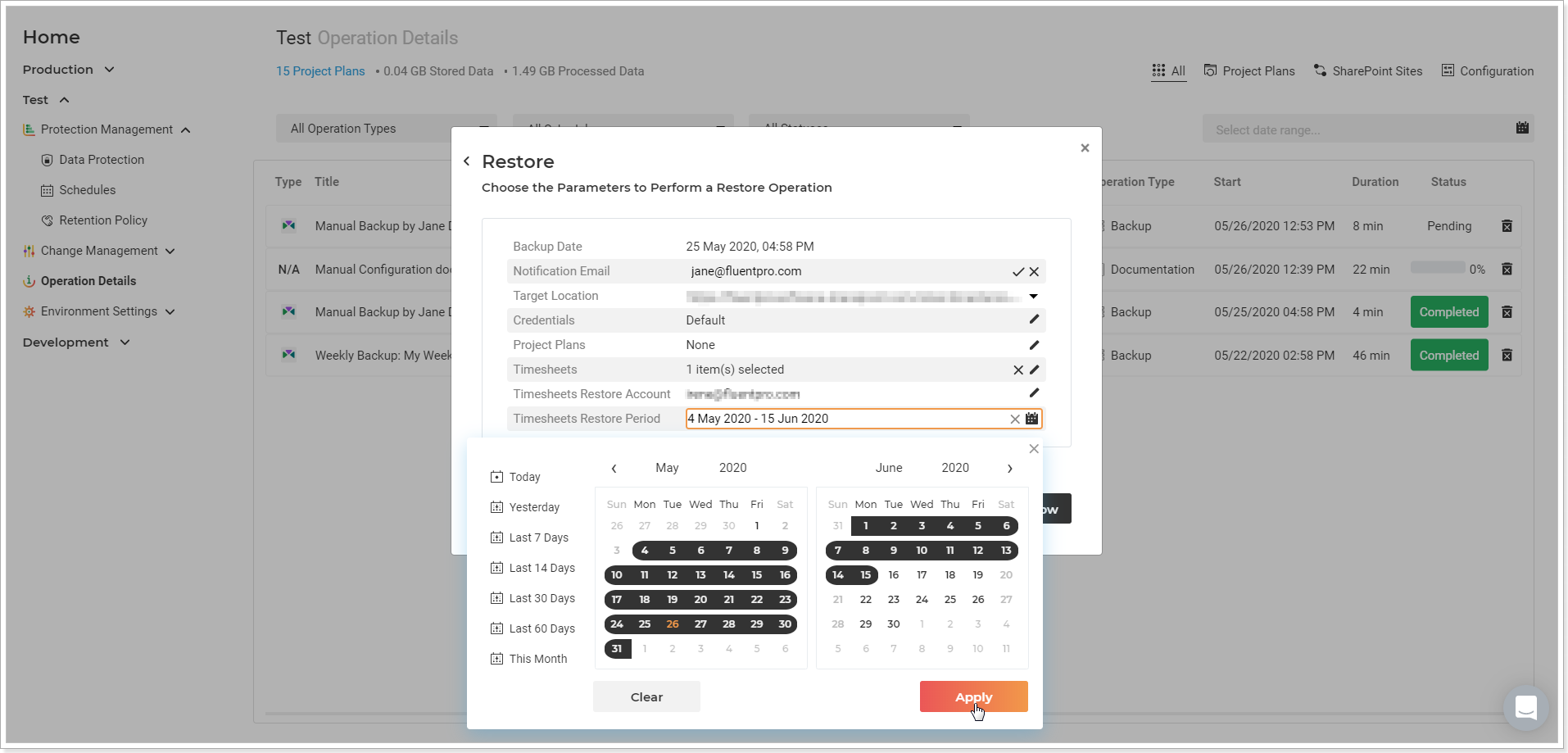Open Data Protection in the sidebar
The height and width of the screenshot is (753, 1568).
101,159
